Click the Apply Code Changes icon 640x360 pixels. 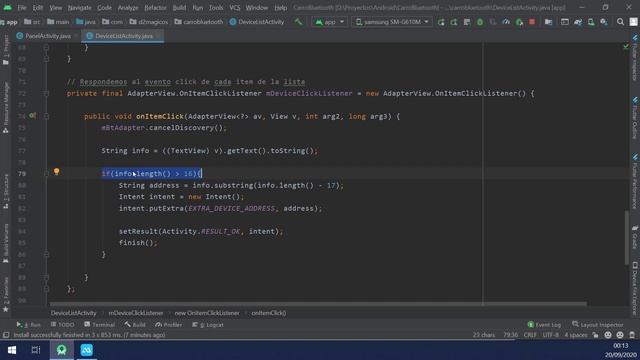pos(467,22)
